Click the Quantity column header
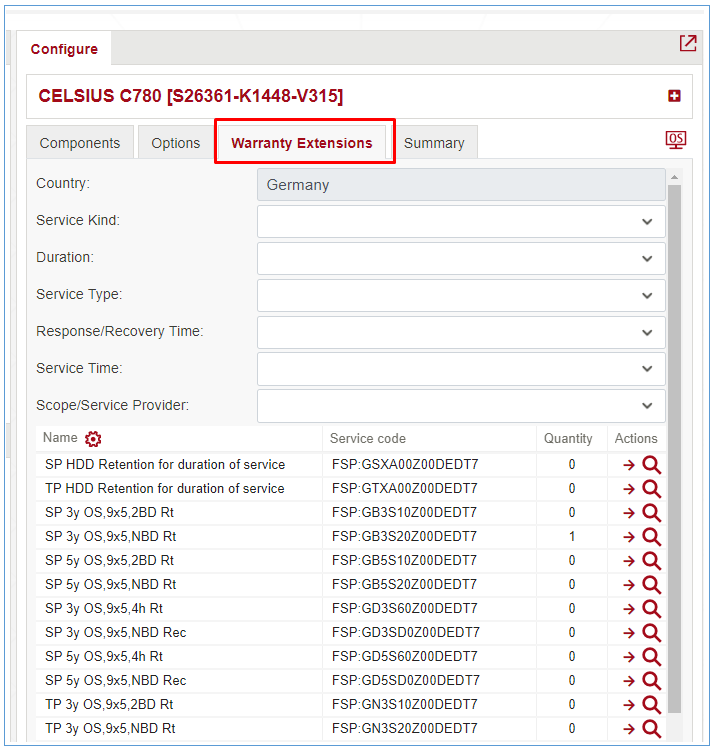714x751 pixels. pos(568,438)
